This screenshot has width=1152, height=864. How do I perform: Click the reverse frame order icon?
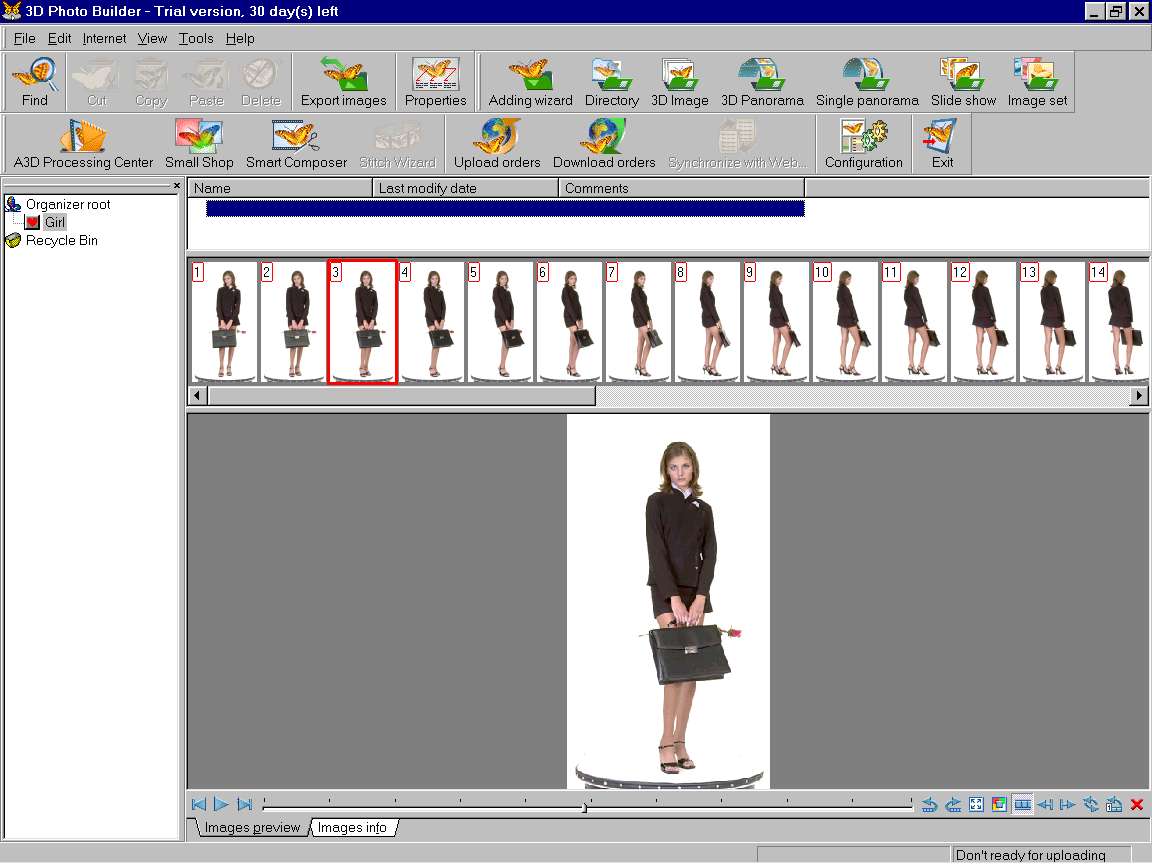pyautogui.click(x=1091, y=804)
